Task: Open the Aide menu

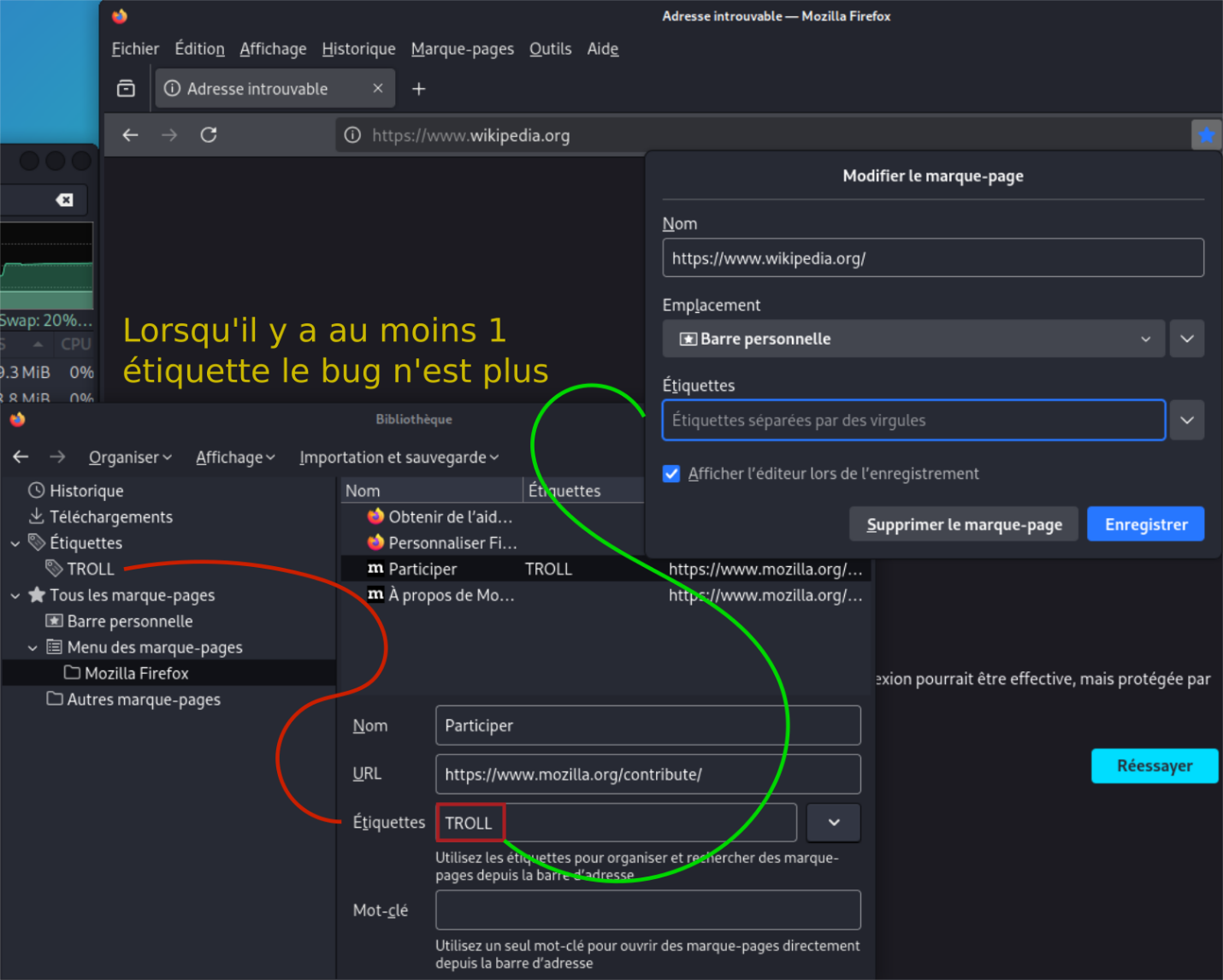Action: tap(603, 49)
